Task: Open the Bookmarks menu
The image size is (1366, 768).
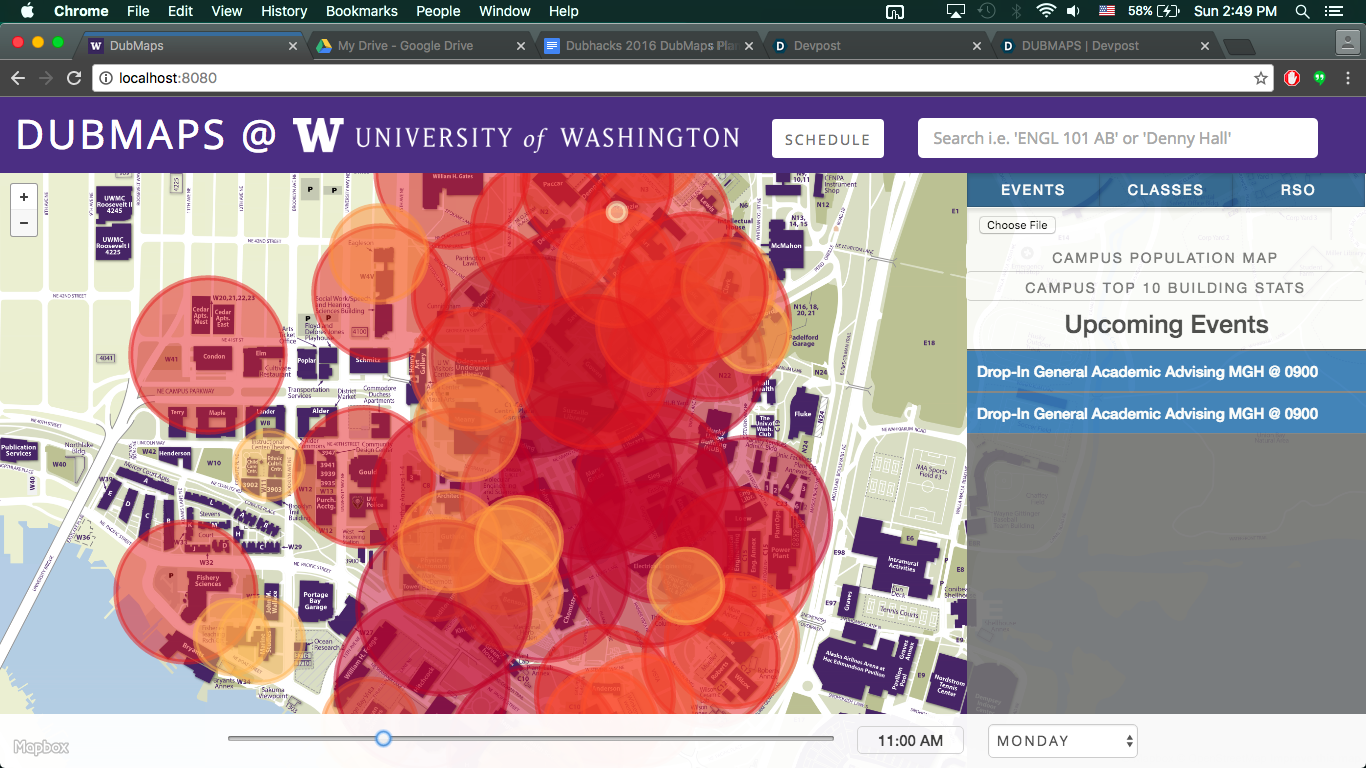Action: (362, 11)
